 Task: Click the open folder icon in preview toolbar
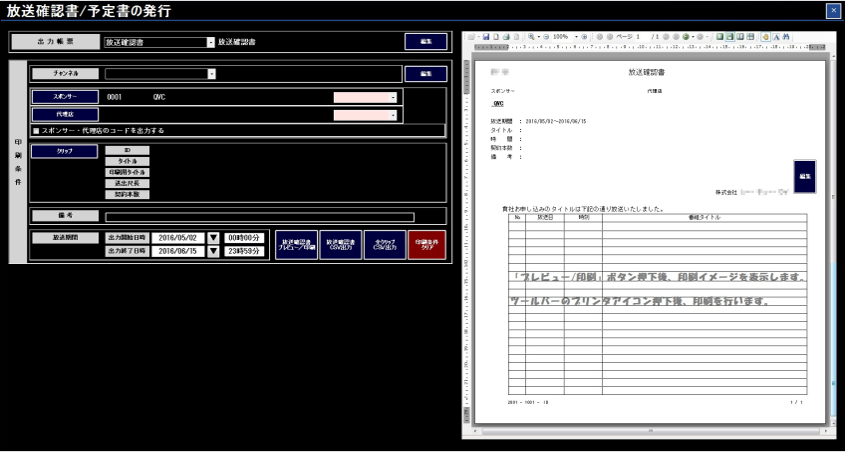pyautogui.click(x=471, y=37)
